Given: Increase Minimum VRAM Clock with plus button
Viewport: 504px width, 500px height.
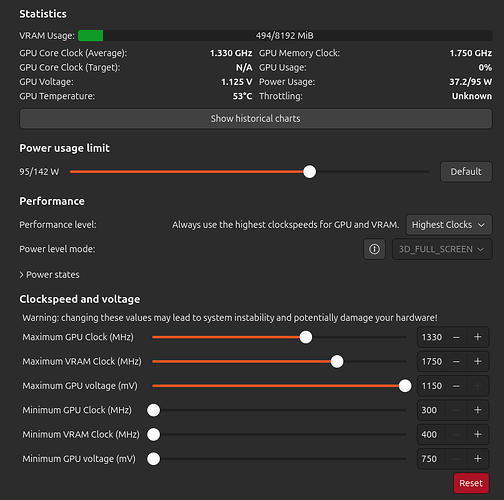Looking at the screenshot, I should pyautogui.click(x=478, y=434).
